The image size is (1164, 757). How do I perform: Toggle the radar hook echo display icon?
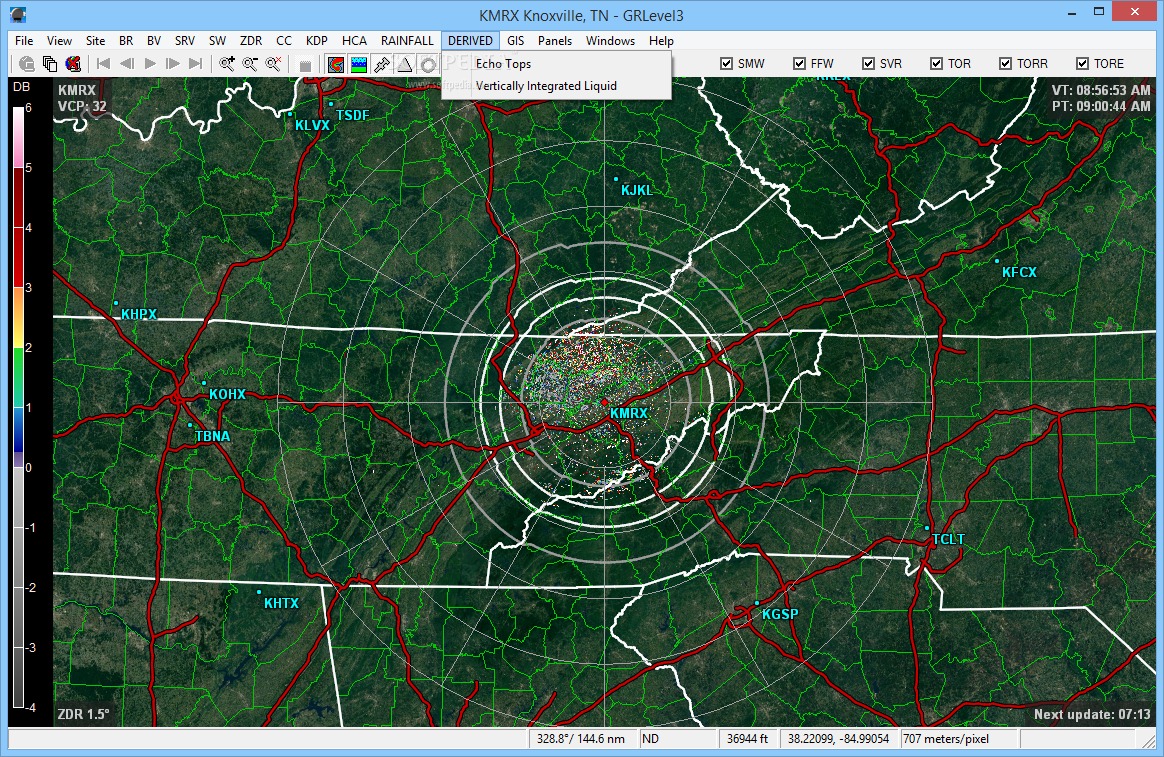[336, 64]
